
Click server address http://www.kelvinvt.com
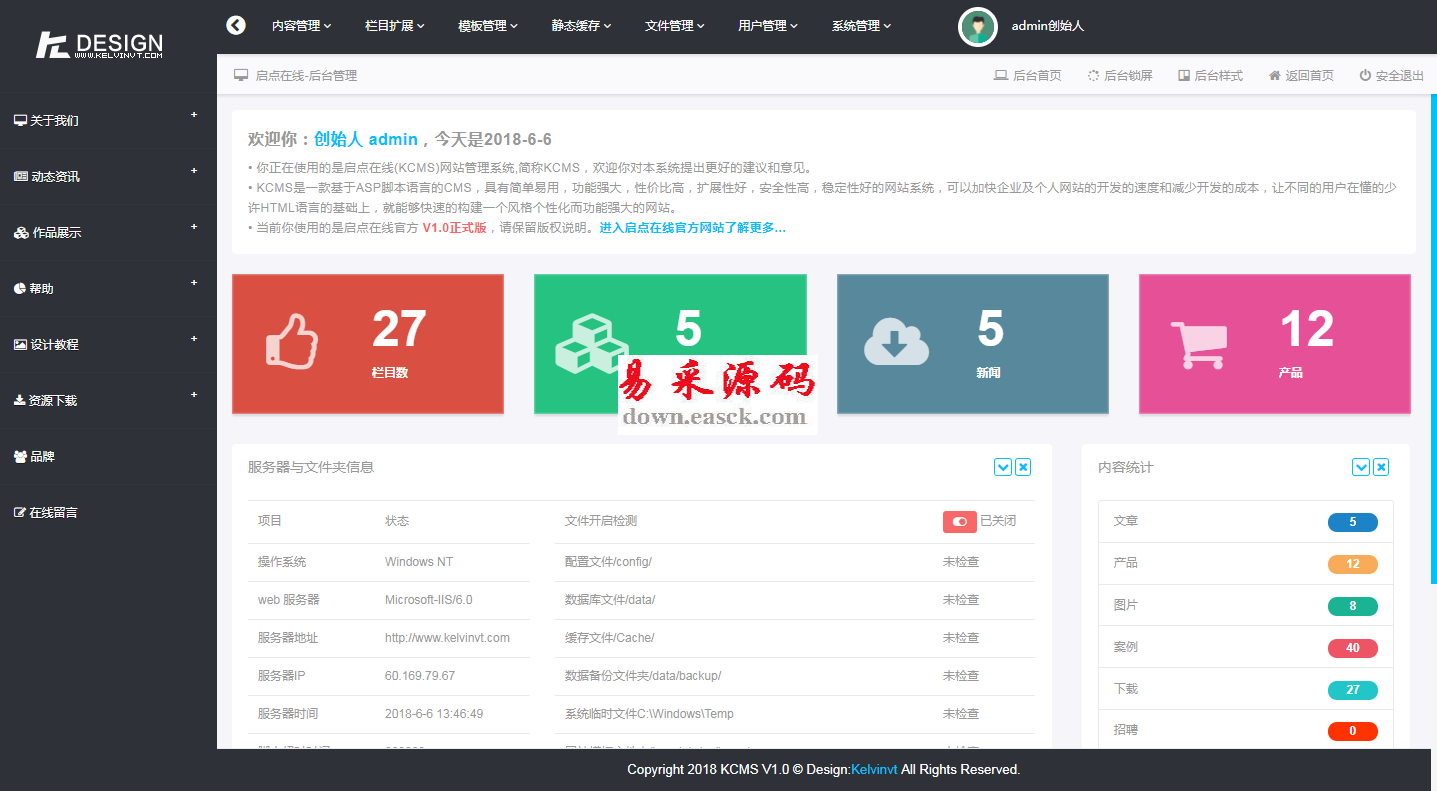(x=447, y=638)
